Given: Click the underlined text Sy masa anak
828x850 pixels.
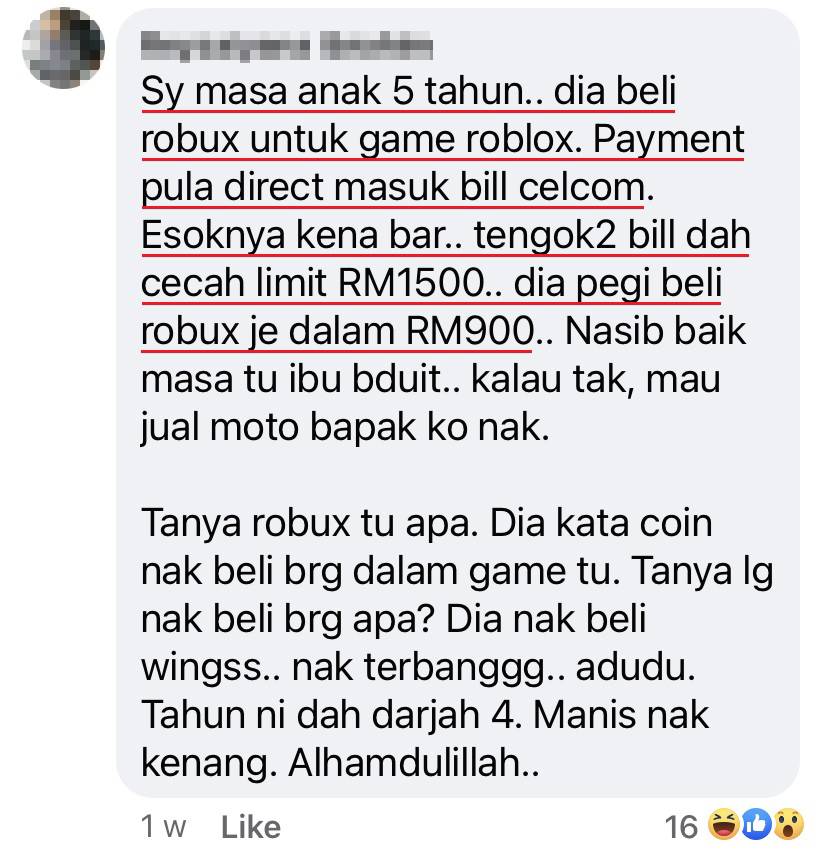Looking at the screenshot, I should tap(261, 91).
